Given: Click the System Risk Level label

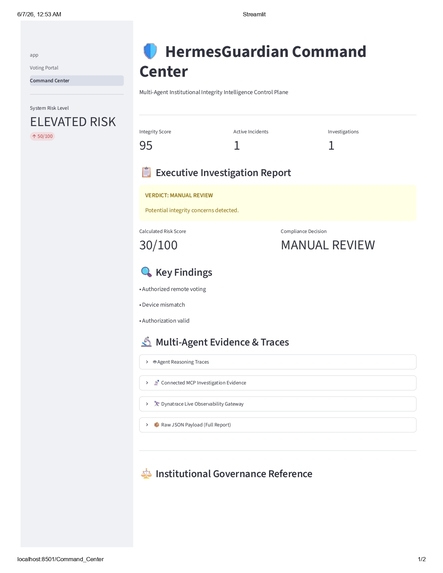Looking at the screenshot, I should (49, 108).
